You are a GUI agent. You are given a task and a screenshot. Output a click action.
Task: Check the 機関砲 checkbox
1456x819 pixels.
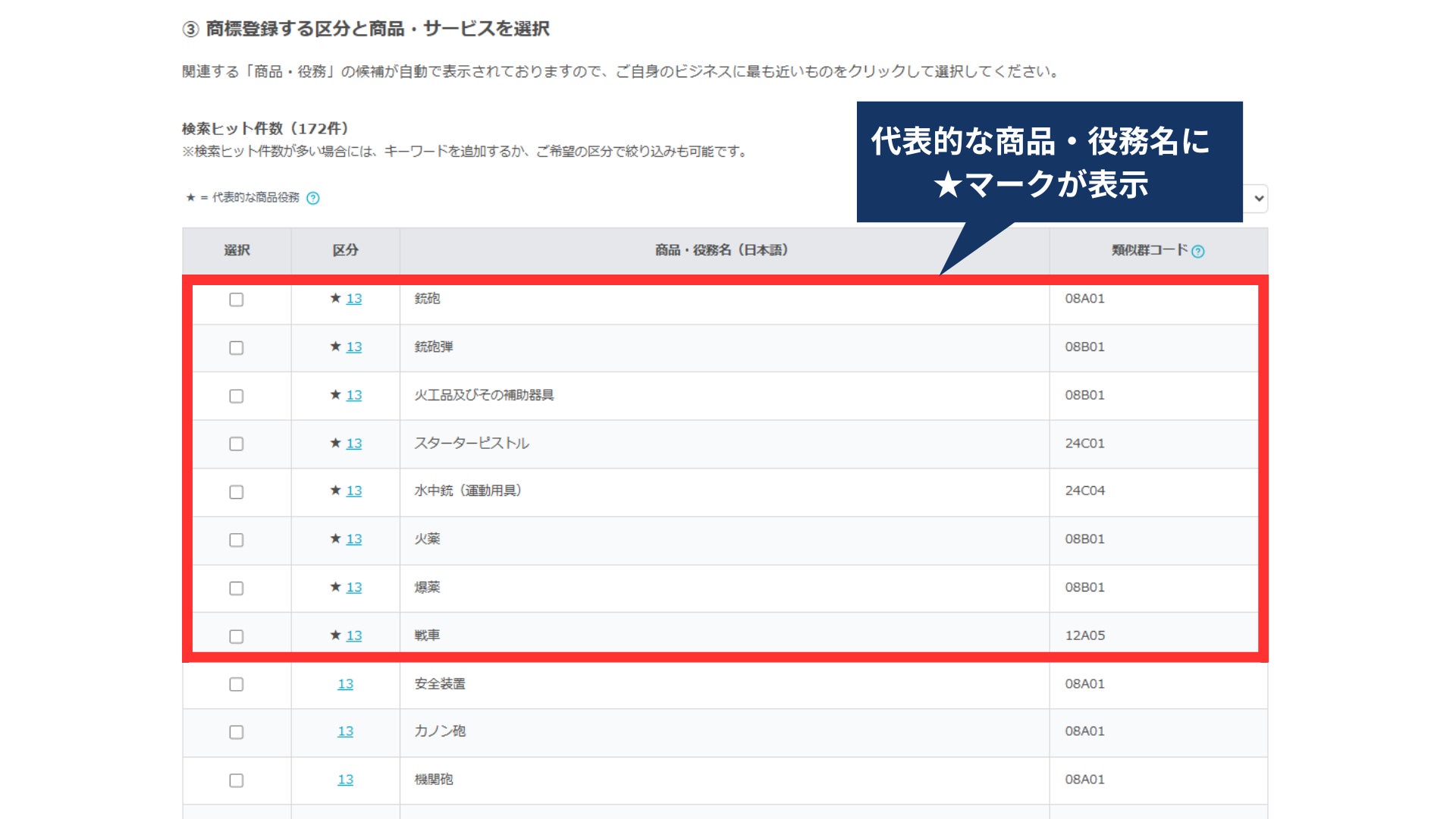click(237, 780)
